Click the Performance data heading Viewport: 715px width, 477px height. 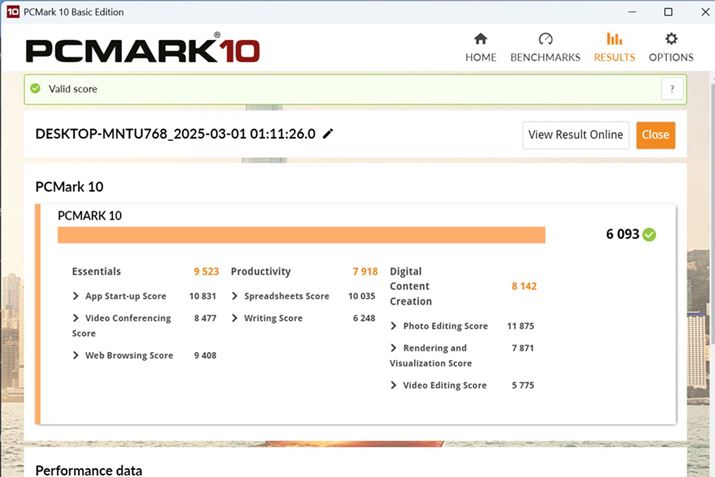click(x=88, y=470)
